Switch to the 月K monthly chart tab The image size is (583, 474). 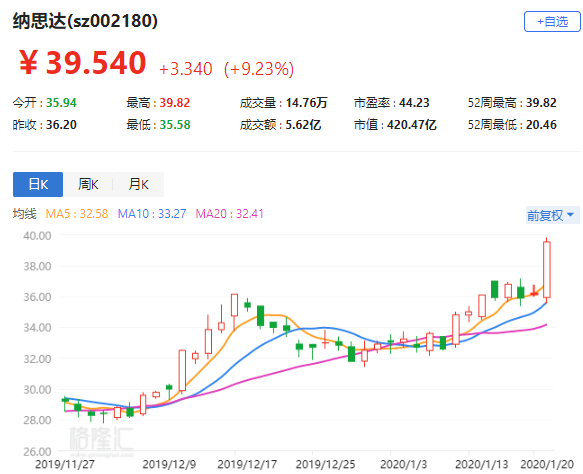[138, 184]
